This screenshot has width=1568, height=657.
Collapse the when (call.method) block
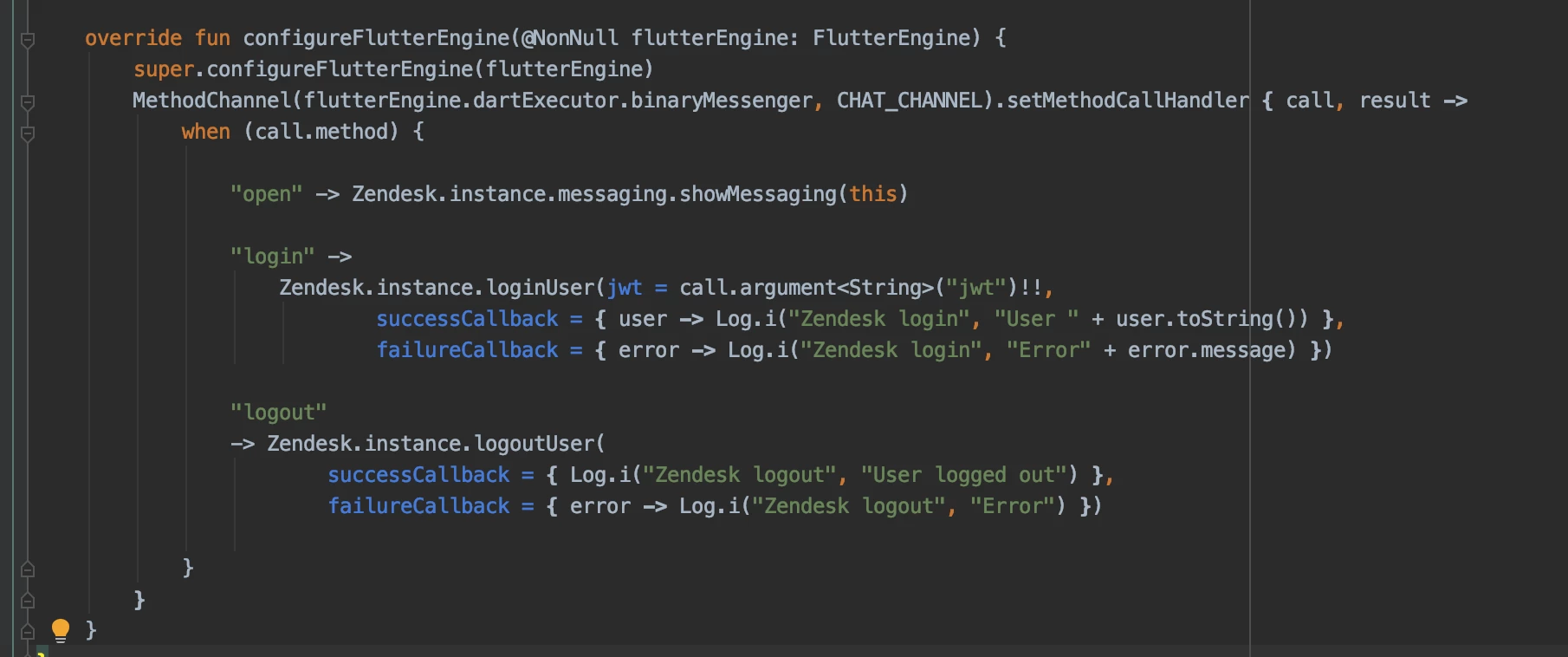click(28, 133)
